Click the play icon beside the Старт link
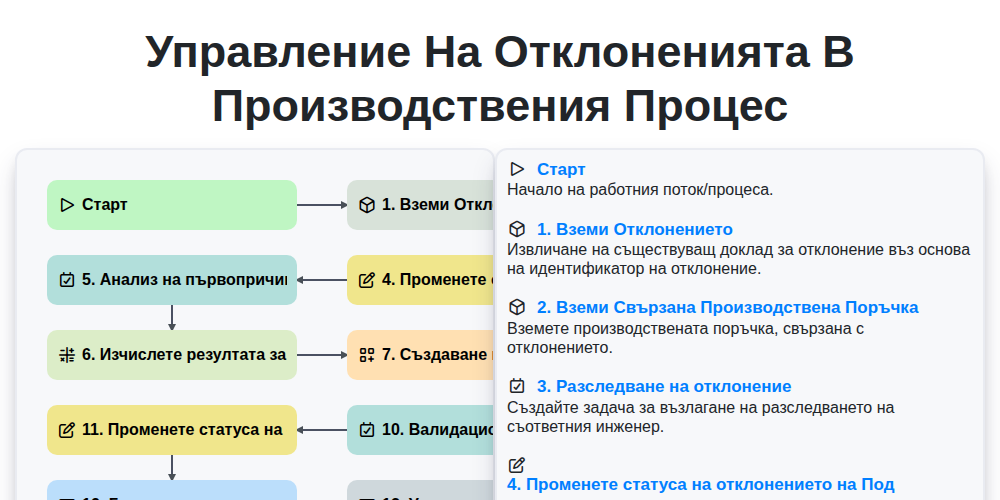 coord(517,169)
